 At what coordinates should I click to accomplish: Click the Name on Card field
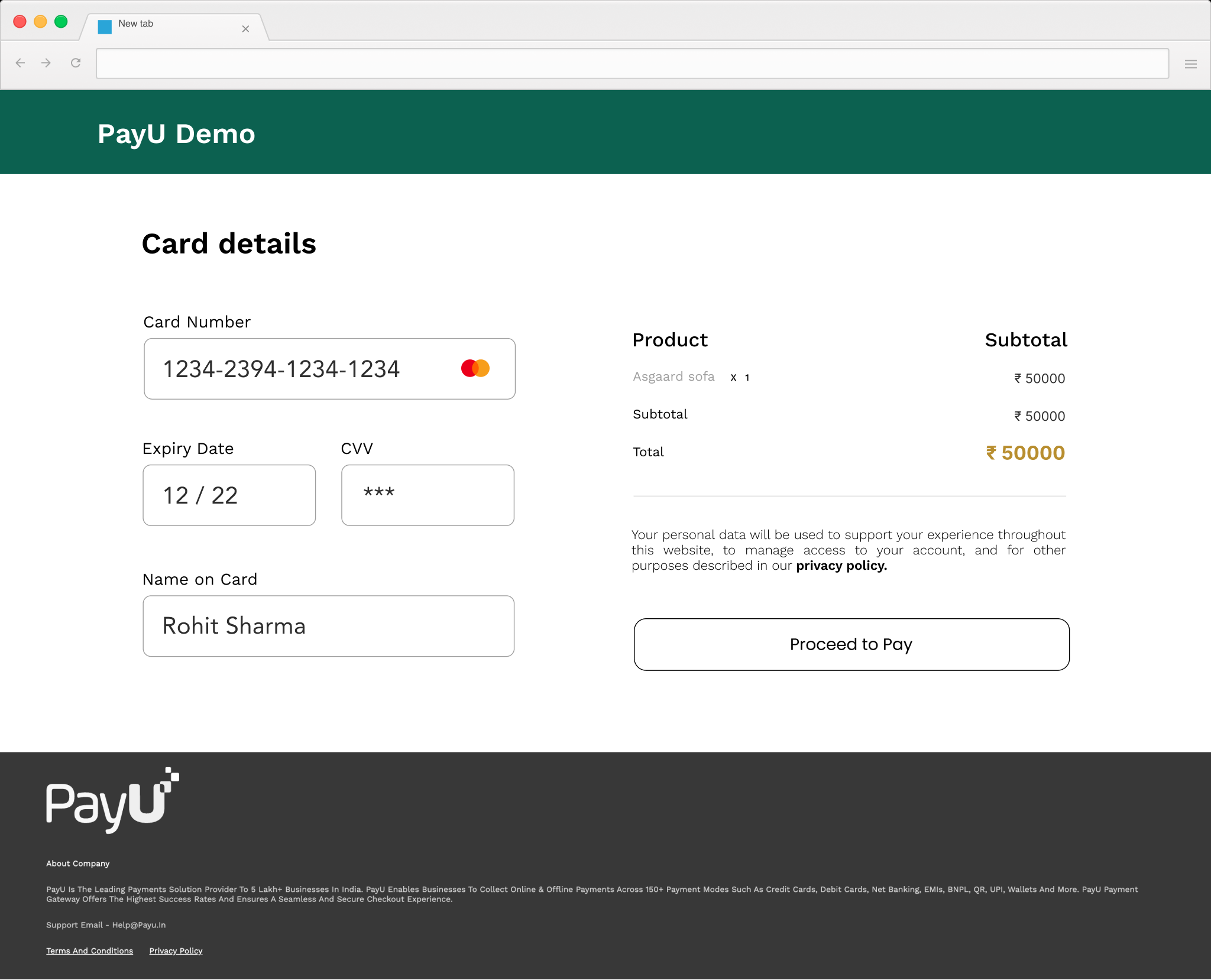click(328, 626)
